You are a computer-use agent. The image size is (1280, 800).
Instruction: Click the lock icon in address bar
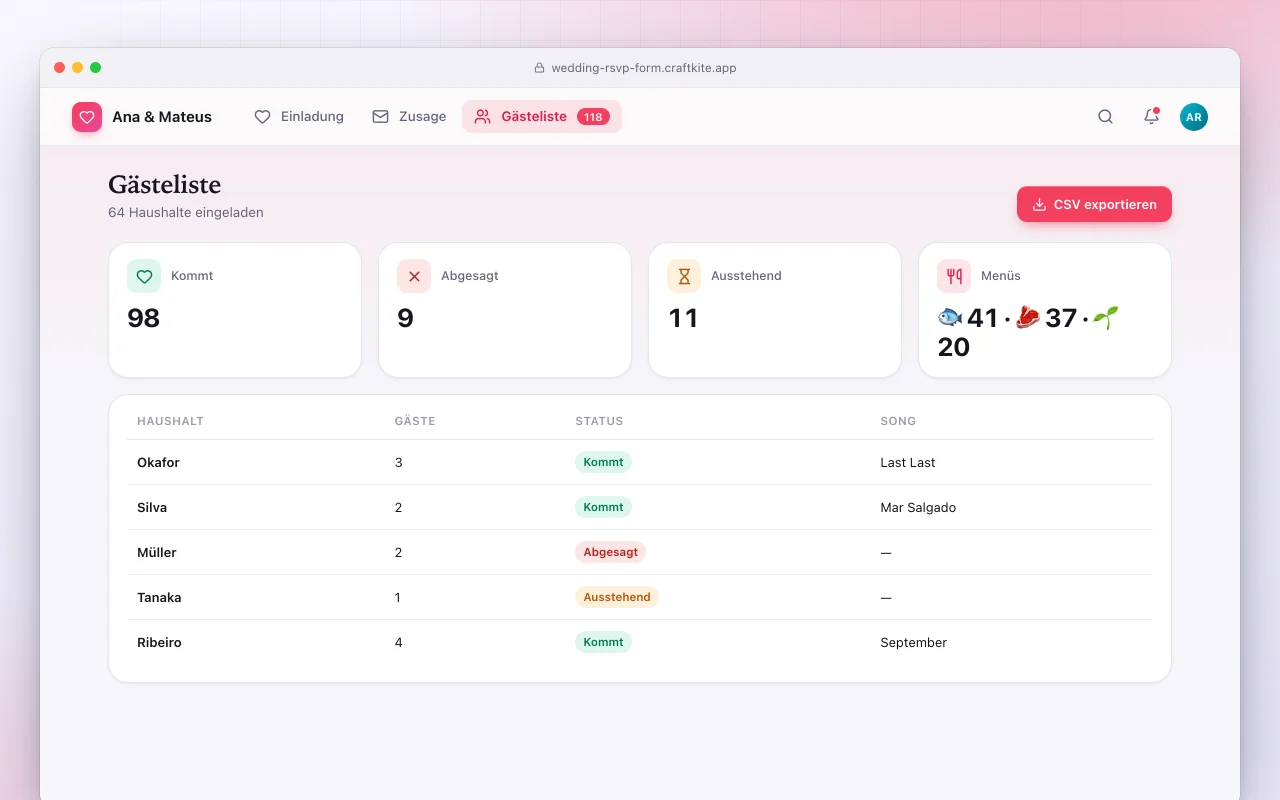(x=539, y=68)
